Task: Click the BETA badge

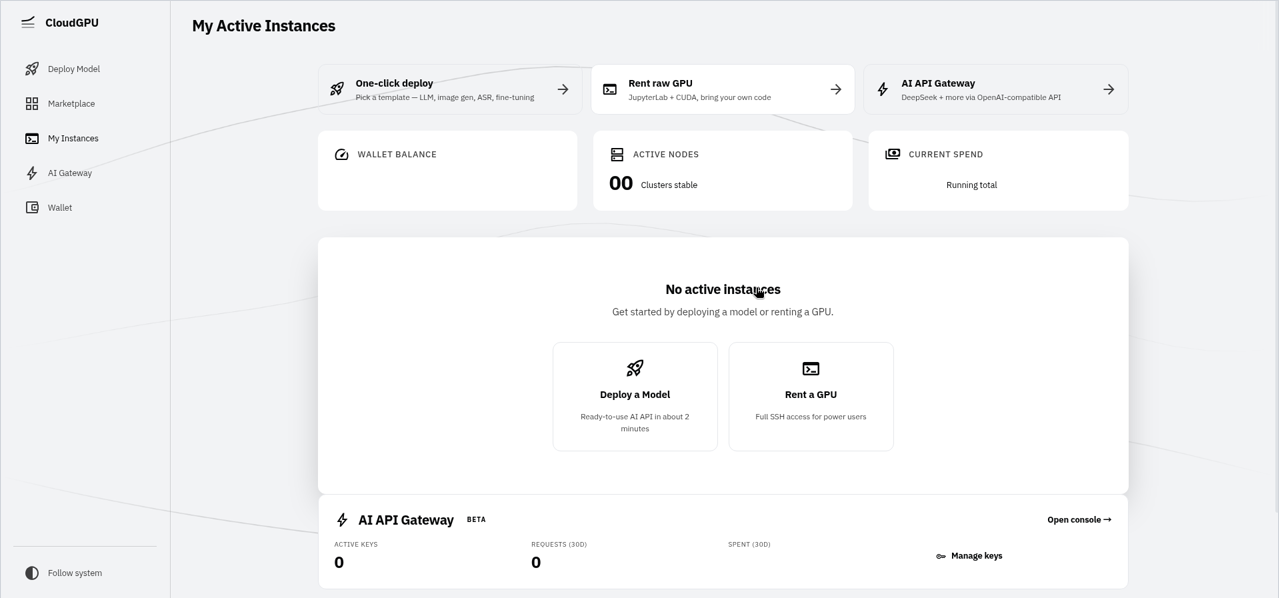Action: (476, 520)
